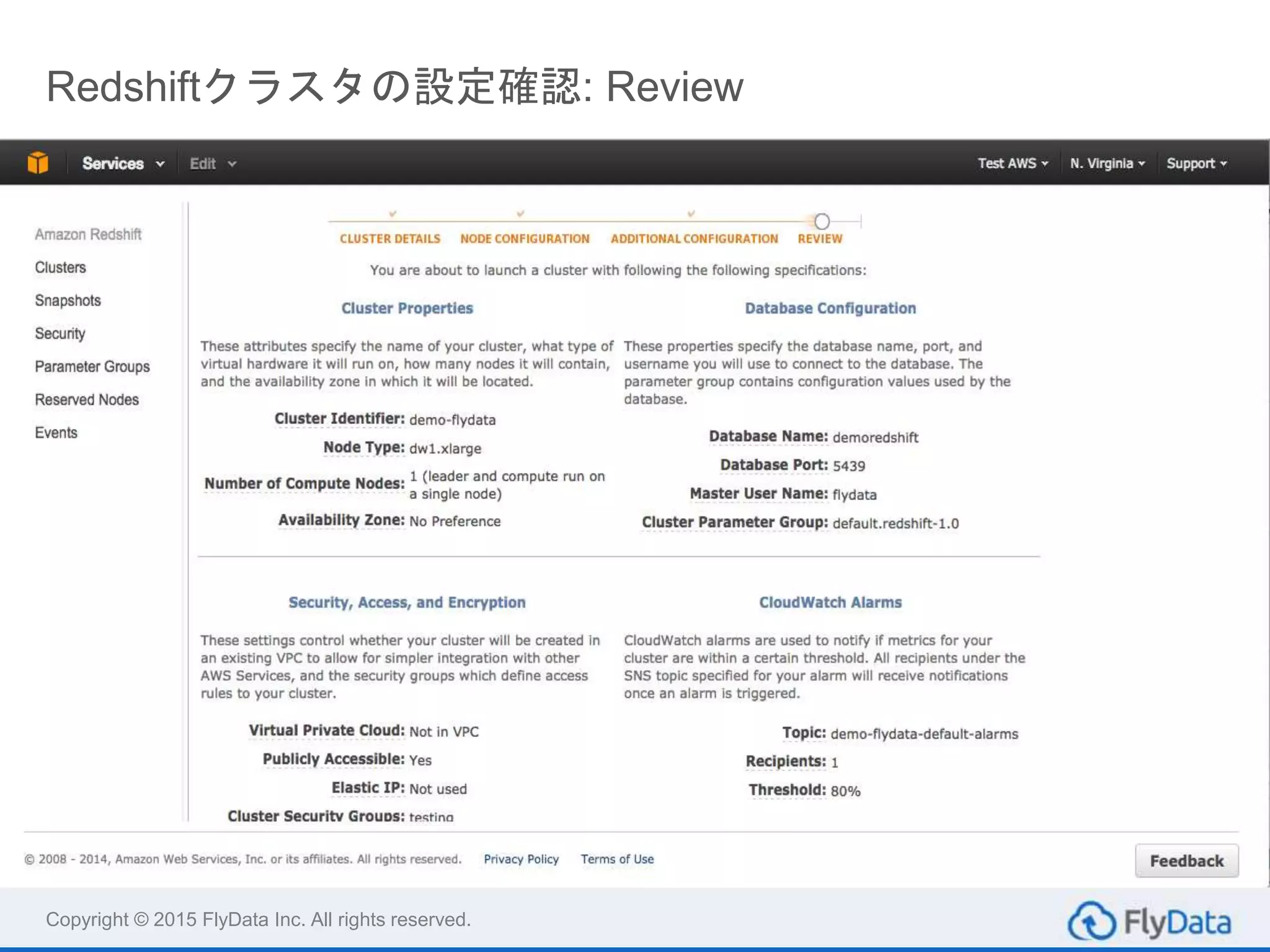Click the Topic label under CloudWatch Alarms

click(x=804, y=733)
